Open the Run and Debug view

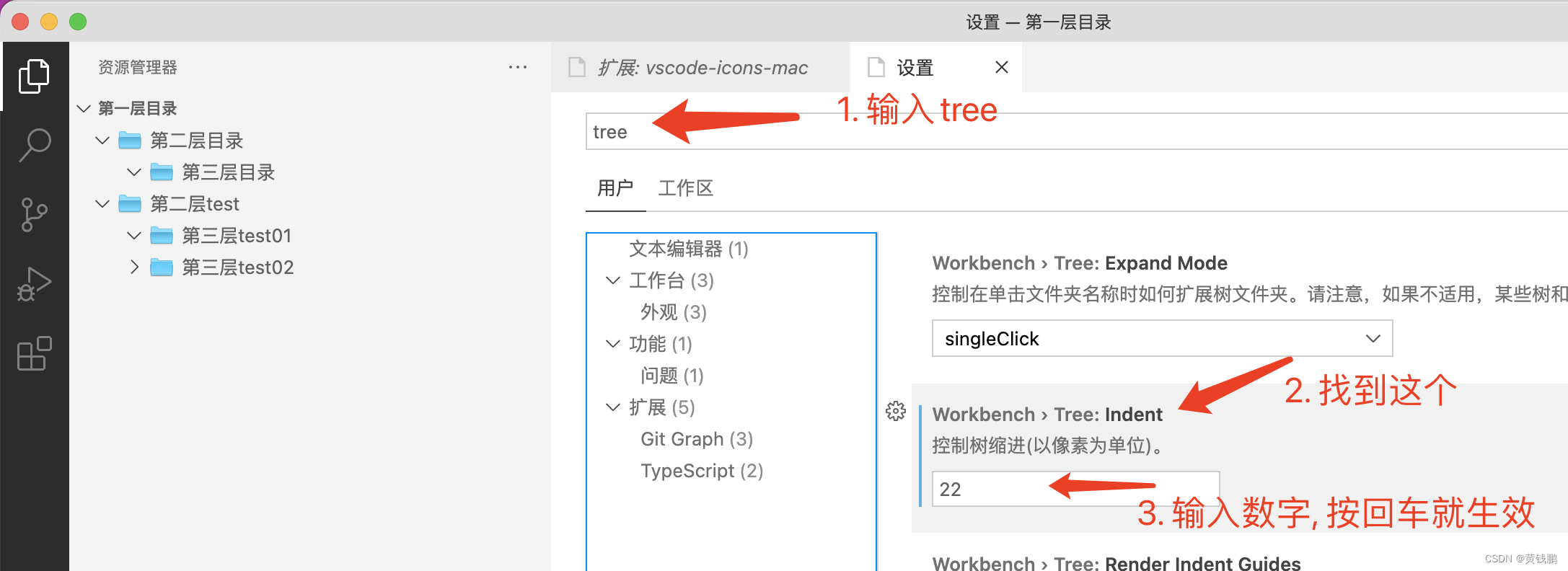34,284
